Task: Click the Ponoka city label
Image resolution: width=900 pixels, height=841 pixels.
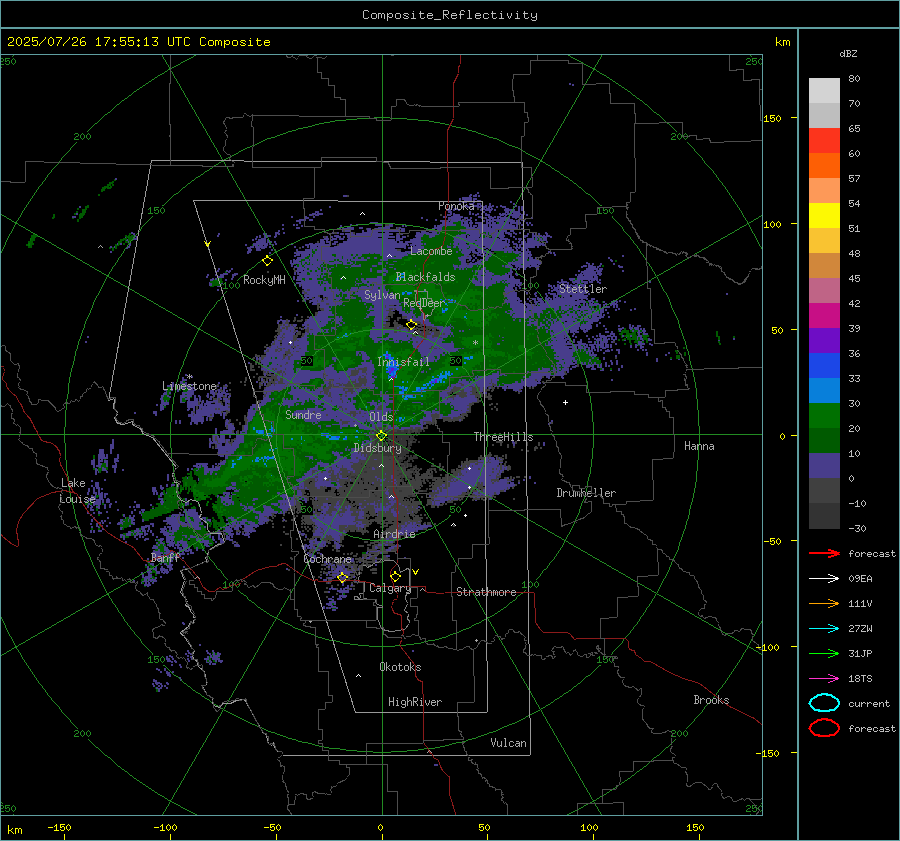Action: (456, 206)
